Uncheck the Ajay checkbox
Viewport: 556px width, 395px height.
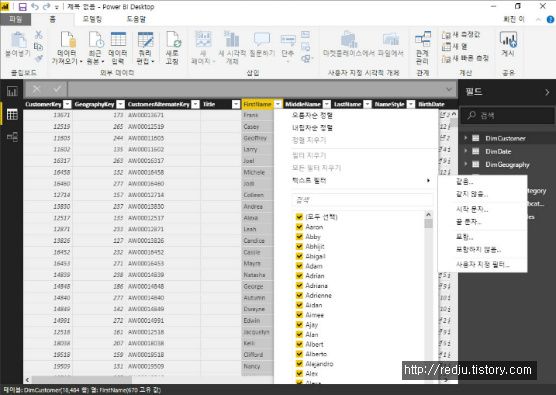click(x=299, y=324)
